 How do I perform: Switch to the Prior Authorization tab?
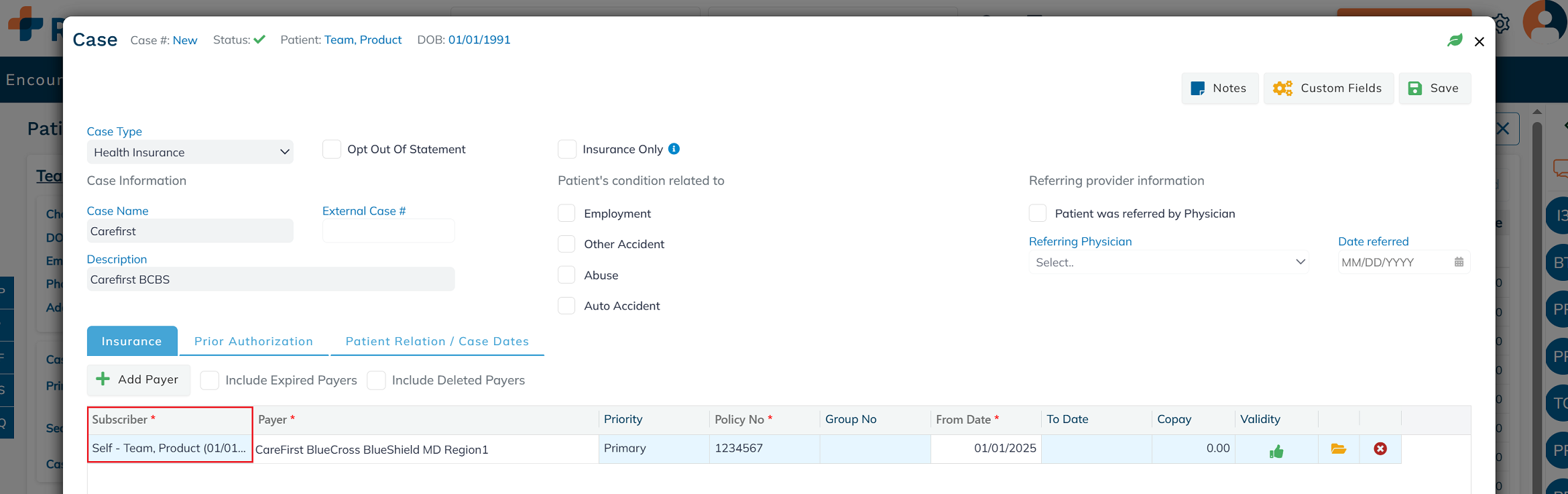click(x=253, y=341)
